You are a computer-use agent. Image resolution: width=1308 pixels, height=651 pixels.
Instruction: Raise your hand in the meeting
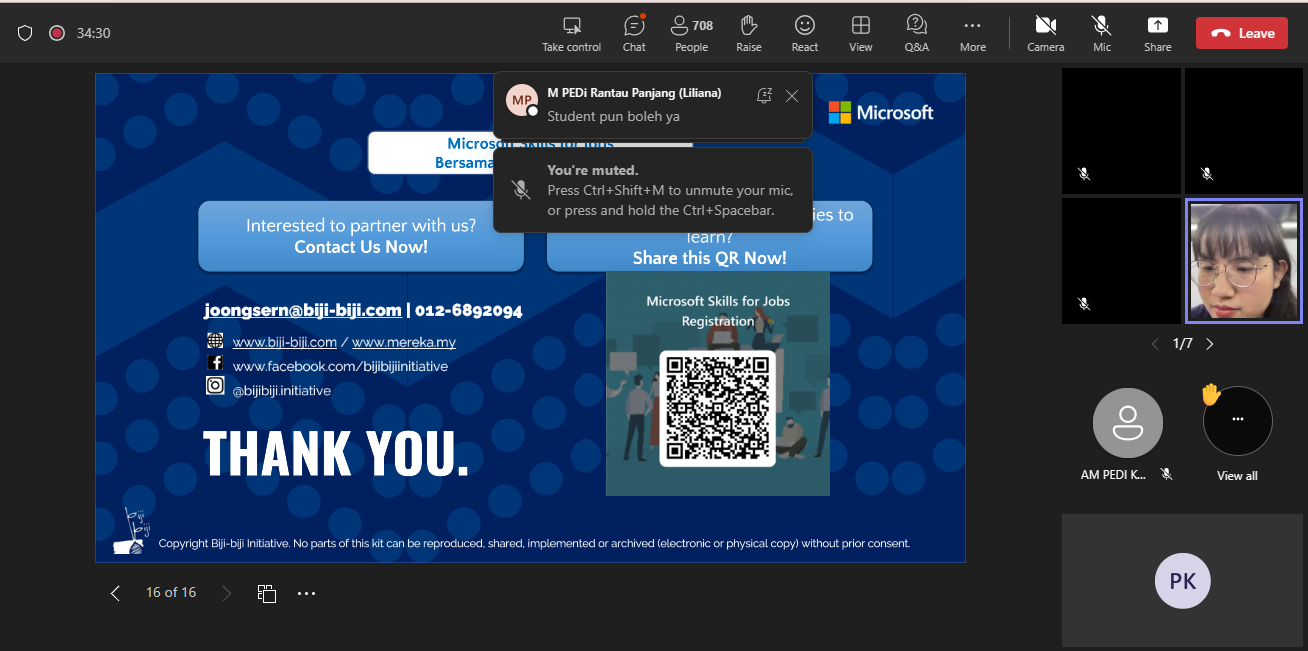(x=748, y=32)
